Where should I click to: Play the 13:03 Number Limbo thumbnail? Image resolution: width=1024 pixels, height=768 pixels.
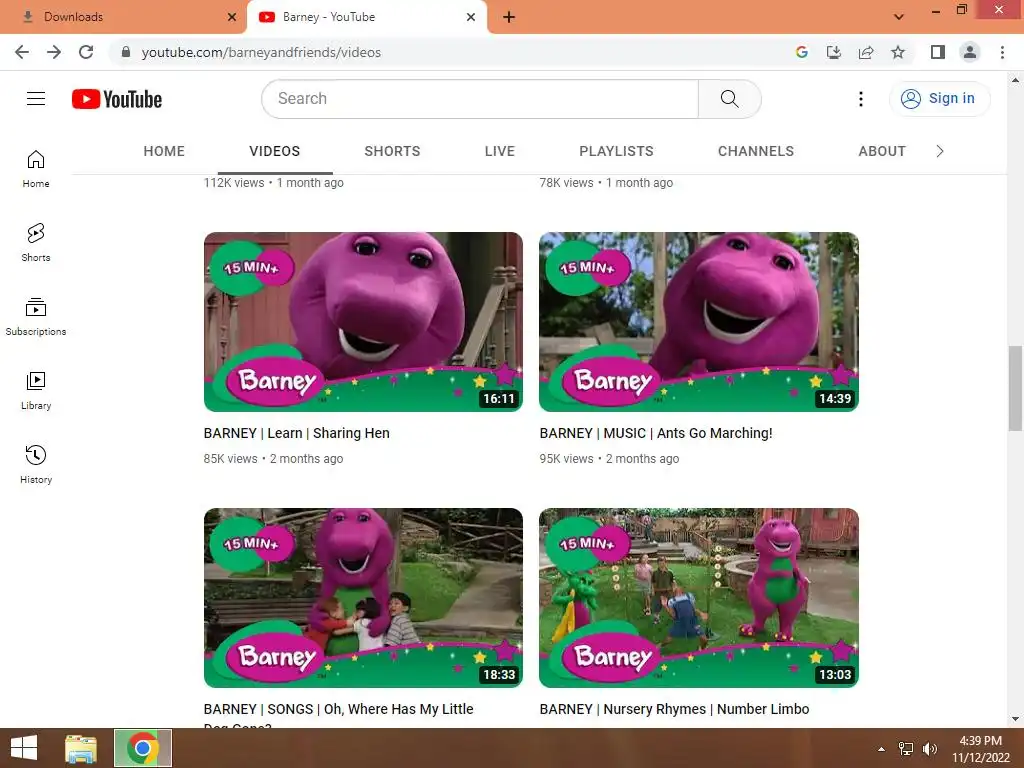pos(699,598)
